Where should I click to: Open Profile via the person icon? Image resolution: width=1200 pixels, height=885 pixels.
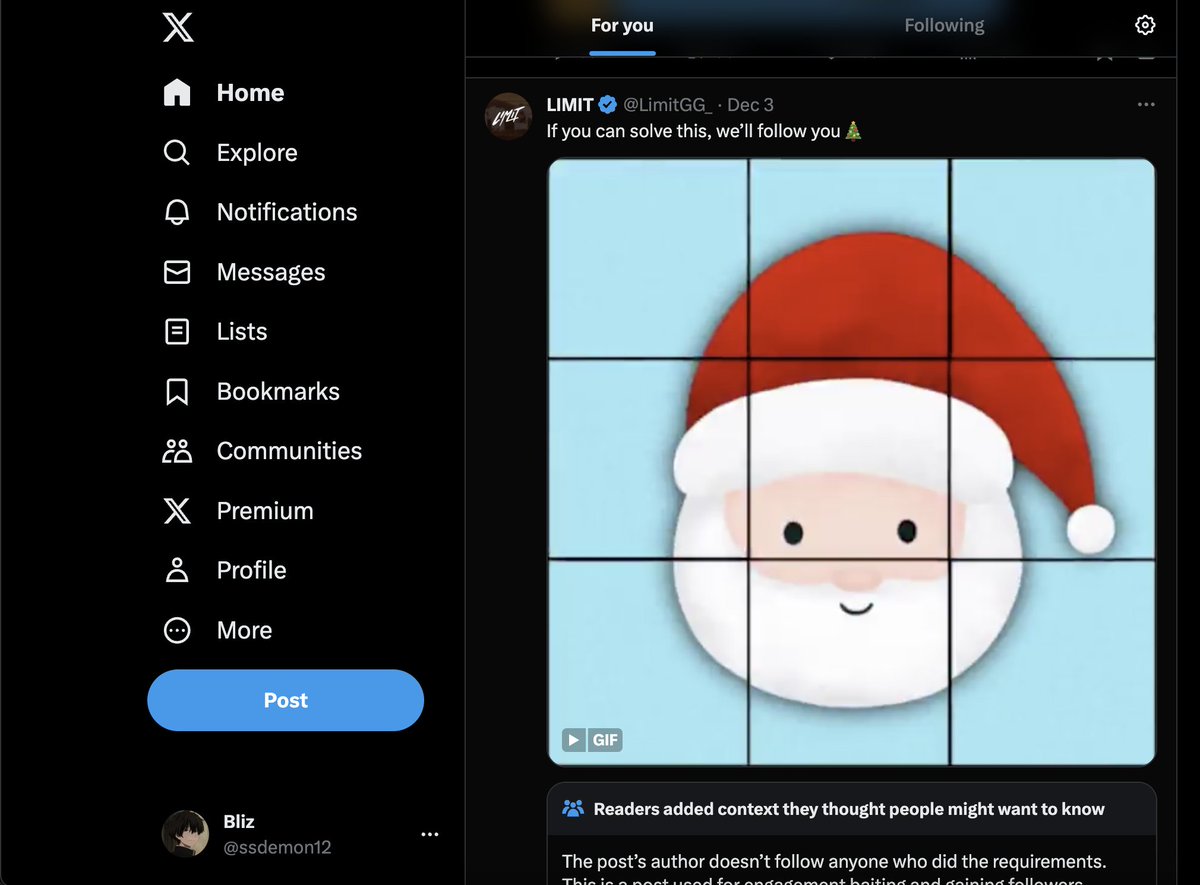point(177,570)
